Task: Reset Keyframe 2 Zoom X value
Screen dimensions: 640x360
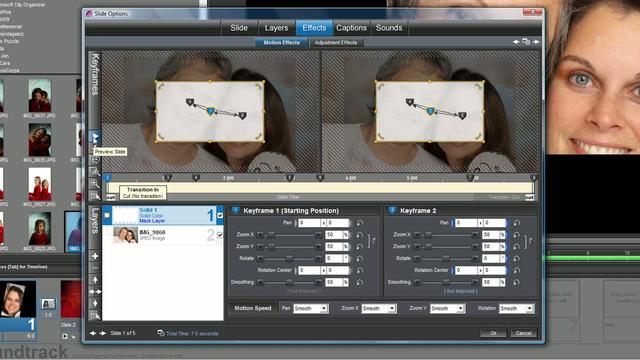Action: 516,235
